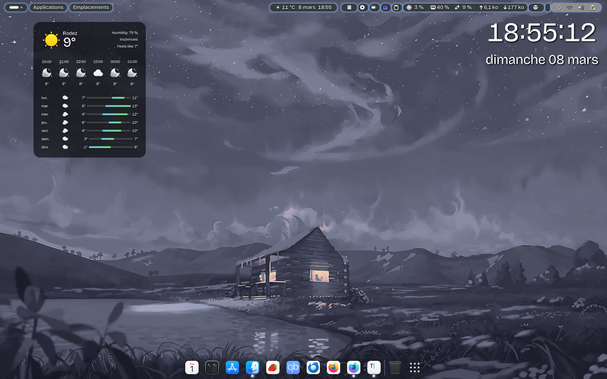Viewport: 607px width, 379px height.
Task: Click the round icon after the network speeds
Action: tap(536, 7)
